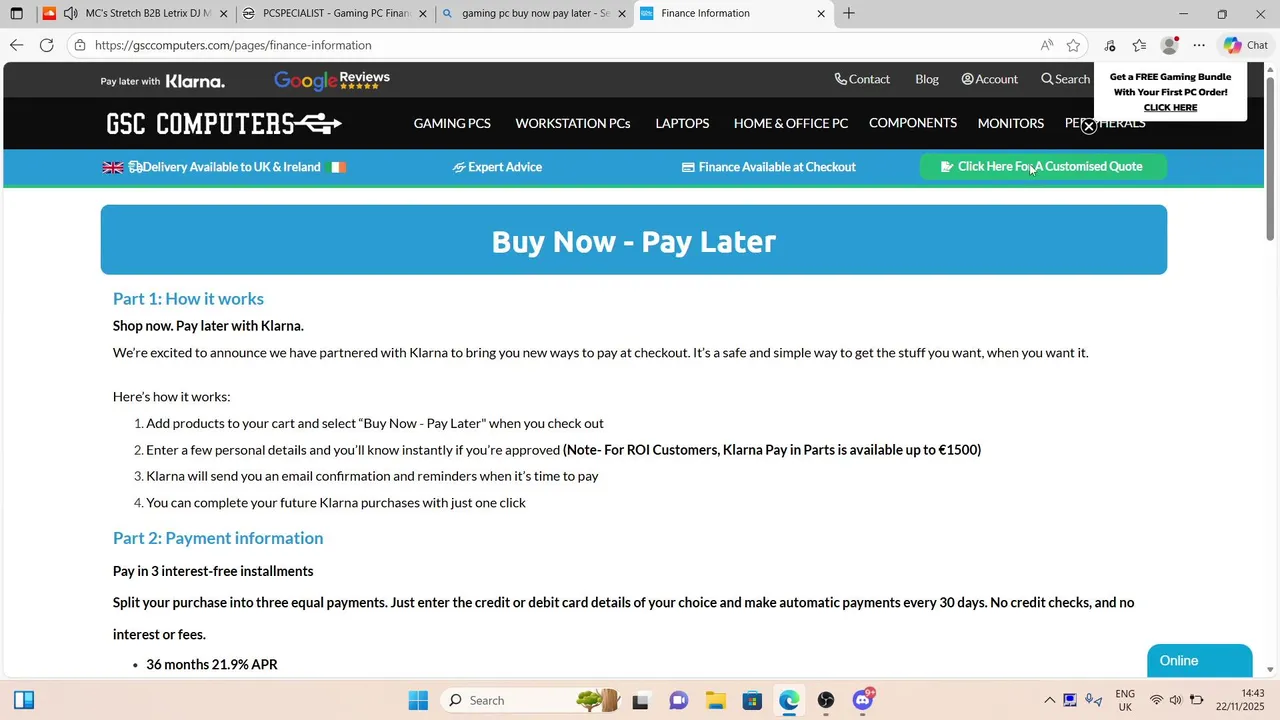Click the 36 months 21.9% APR text
The height and width of the screenshot is (720, 1280).
212,664
